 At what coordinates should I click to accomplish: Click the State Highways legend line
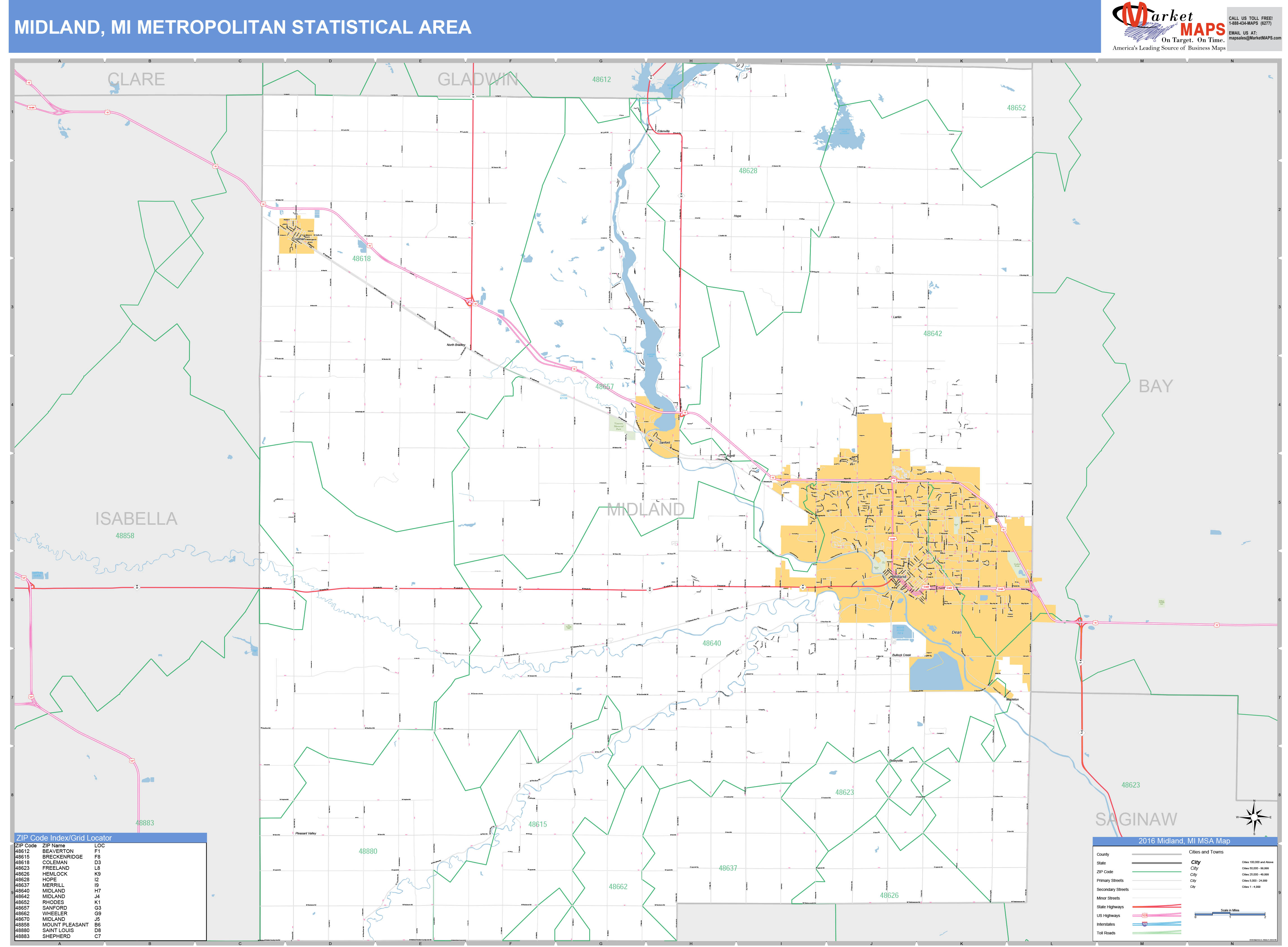tap(1157, 907)
